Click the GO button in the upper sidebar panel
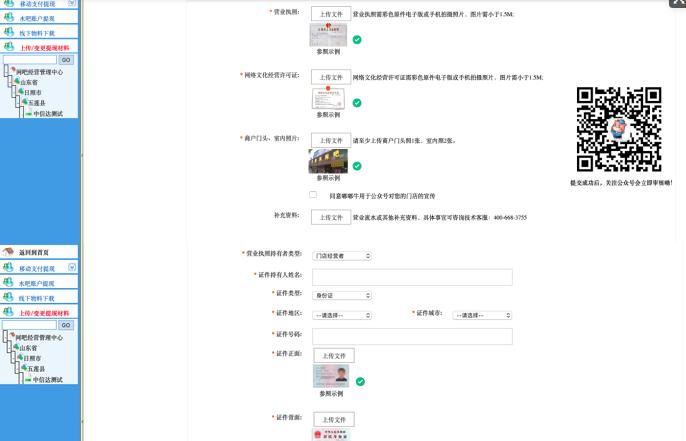686x441 pixels. [x=66, y=60]
